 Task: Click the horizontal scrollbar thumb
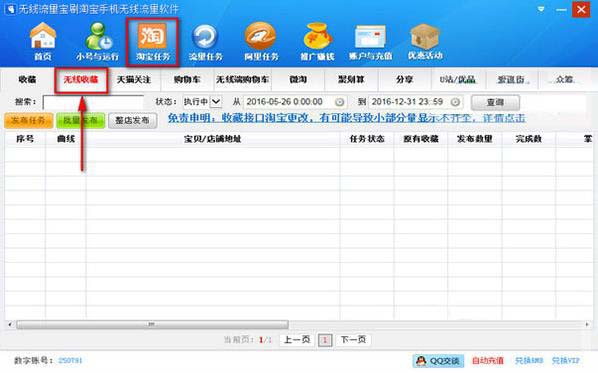point(153,325)
